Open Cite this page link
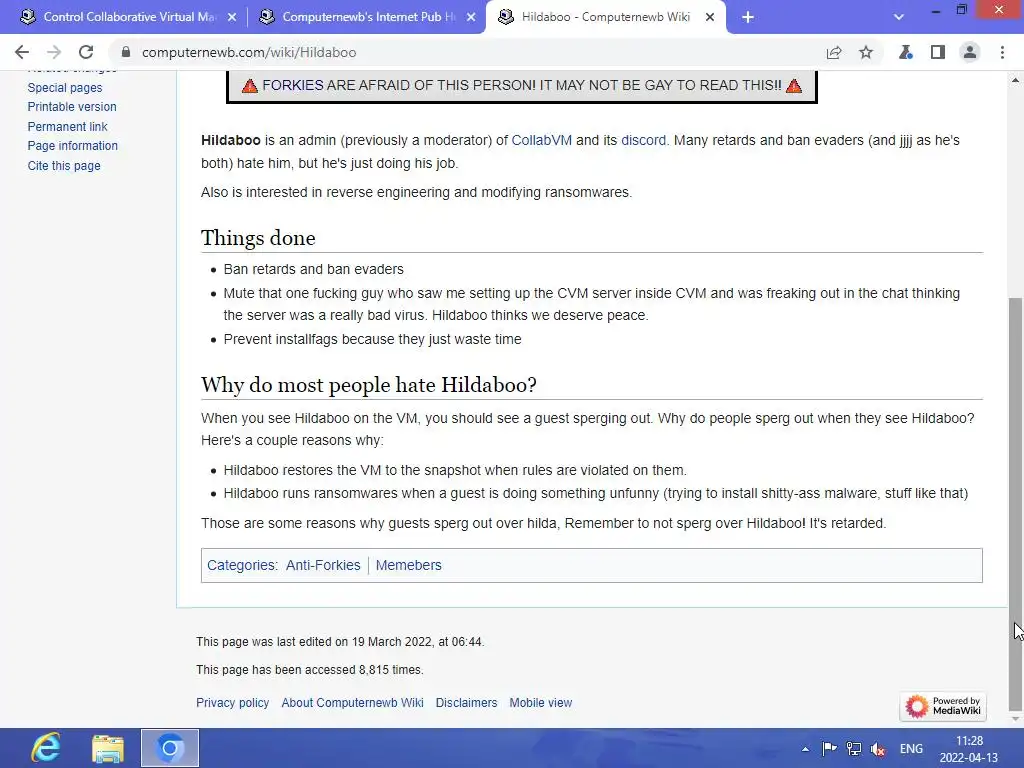This screenshot has width=1024, height=768. click(x=64, y=166)
